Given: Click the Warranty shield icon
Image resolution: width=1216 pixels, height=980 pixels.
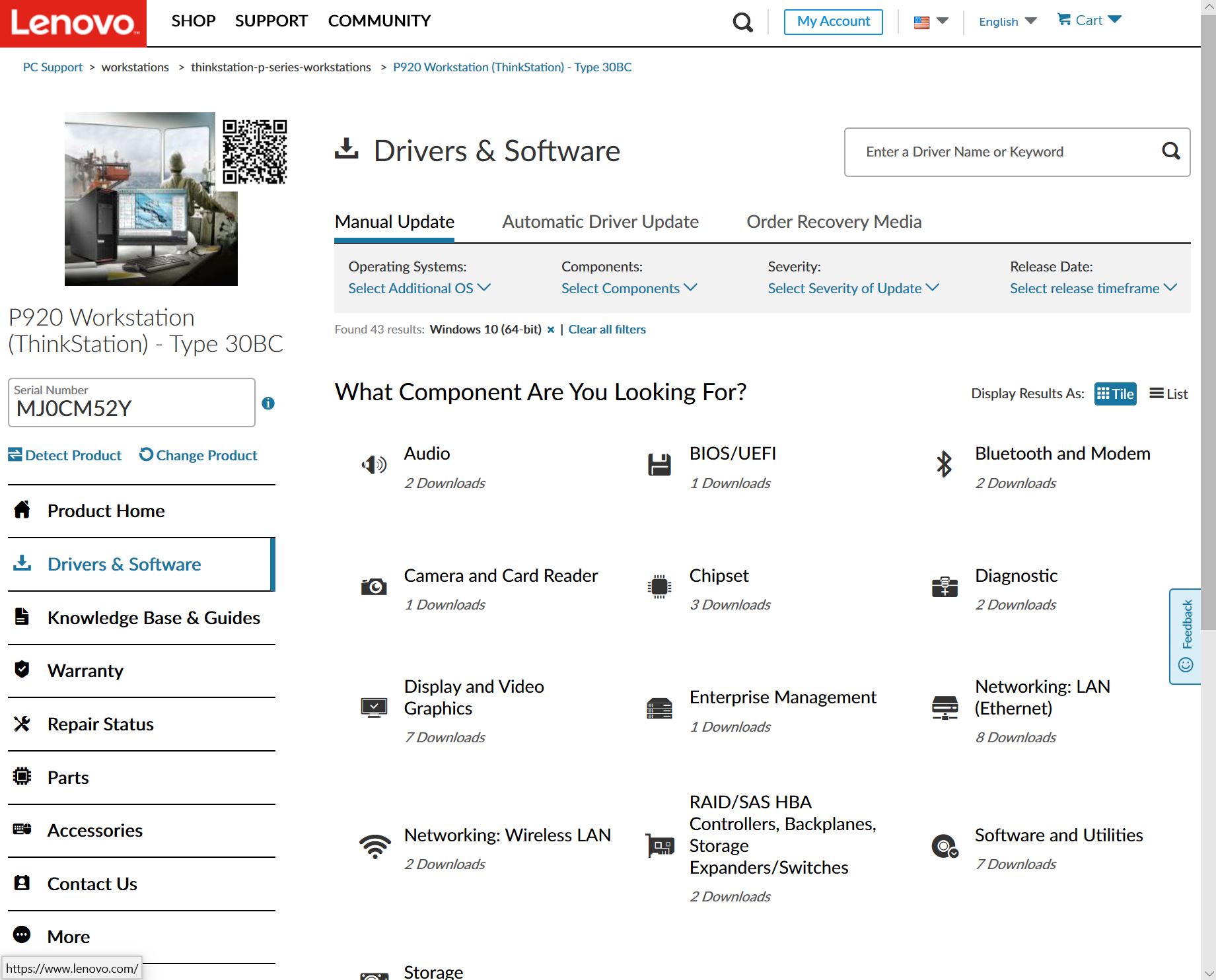Looking at the screenshot, I should 22,669.
